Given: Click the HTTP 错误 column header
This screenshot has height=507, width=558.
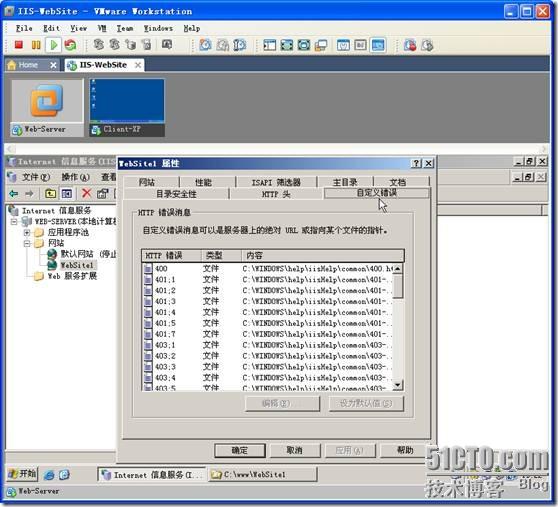Looking at the screenshot, I should click(x=172, y=255).
